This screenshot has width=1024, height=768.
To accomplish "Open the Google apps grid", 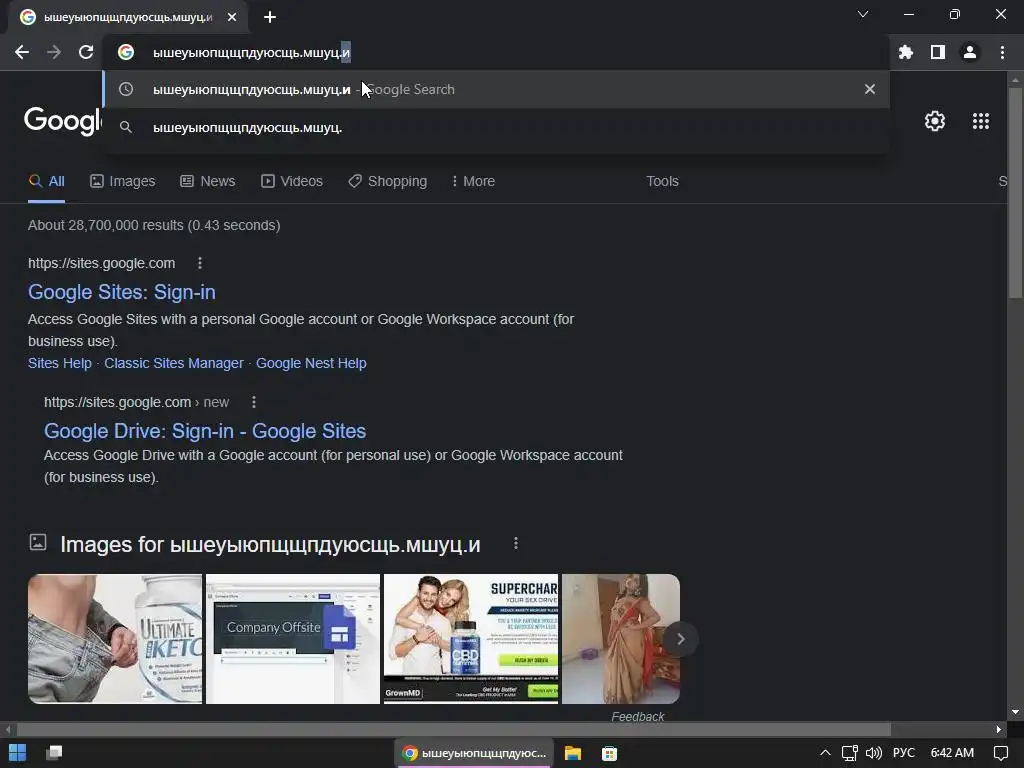I will [981, 121].
